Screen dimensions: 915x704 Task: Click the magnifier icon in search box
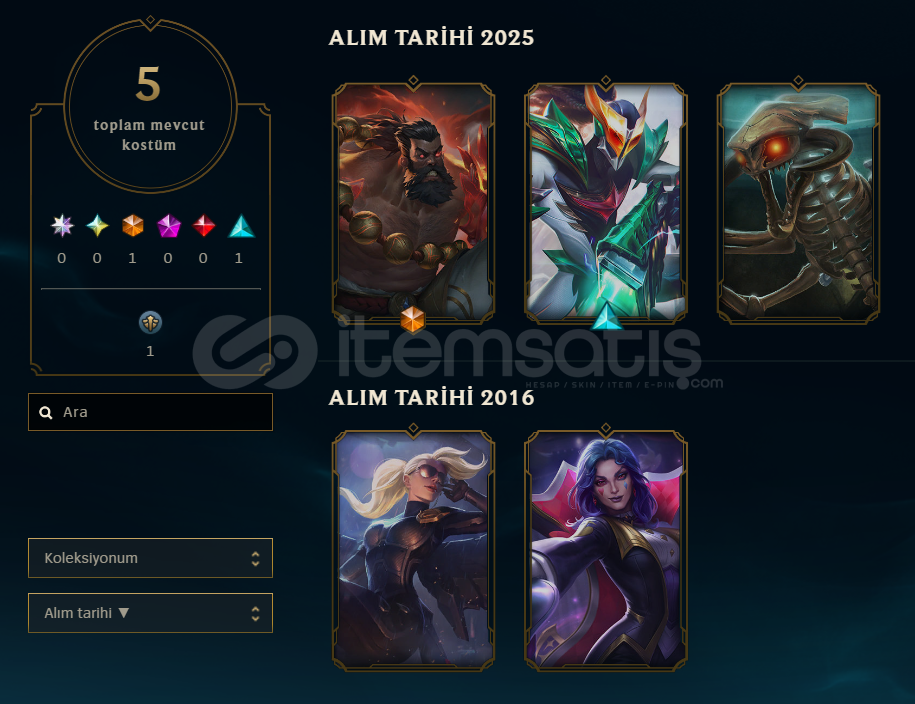click(x=46, y=413)
